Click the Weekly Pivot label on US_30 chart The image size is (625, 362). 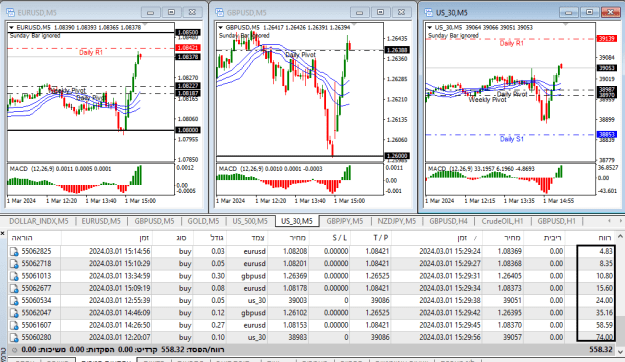(487, 100)
